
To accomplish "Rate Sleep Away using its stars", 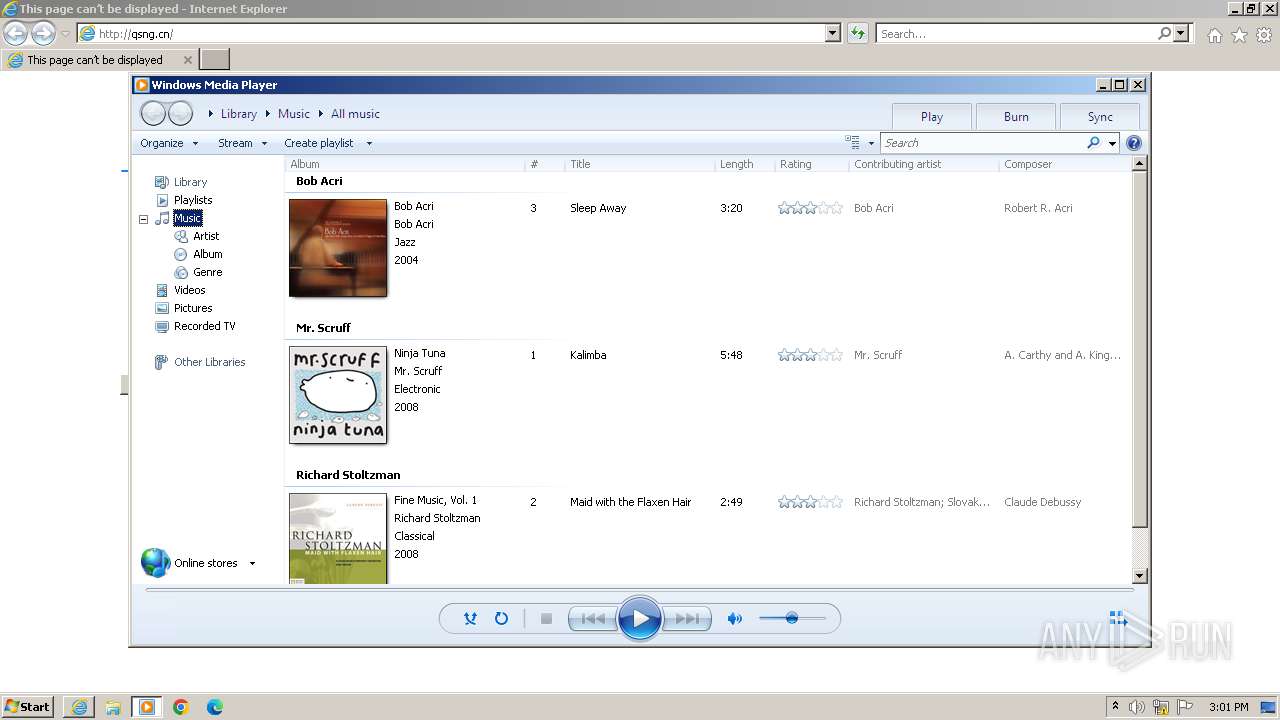I will [811, 208].
